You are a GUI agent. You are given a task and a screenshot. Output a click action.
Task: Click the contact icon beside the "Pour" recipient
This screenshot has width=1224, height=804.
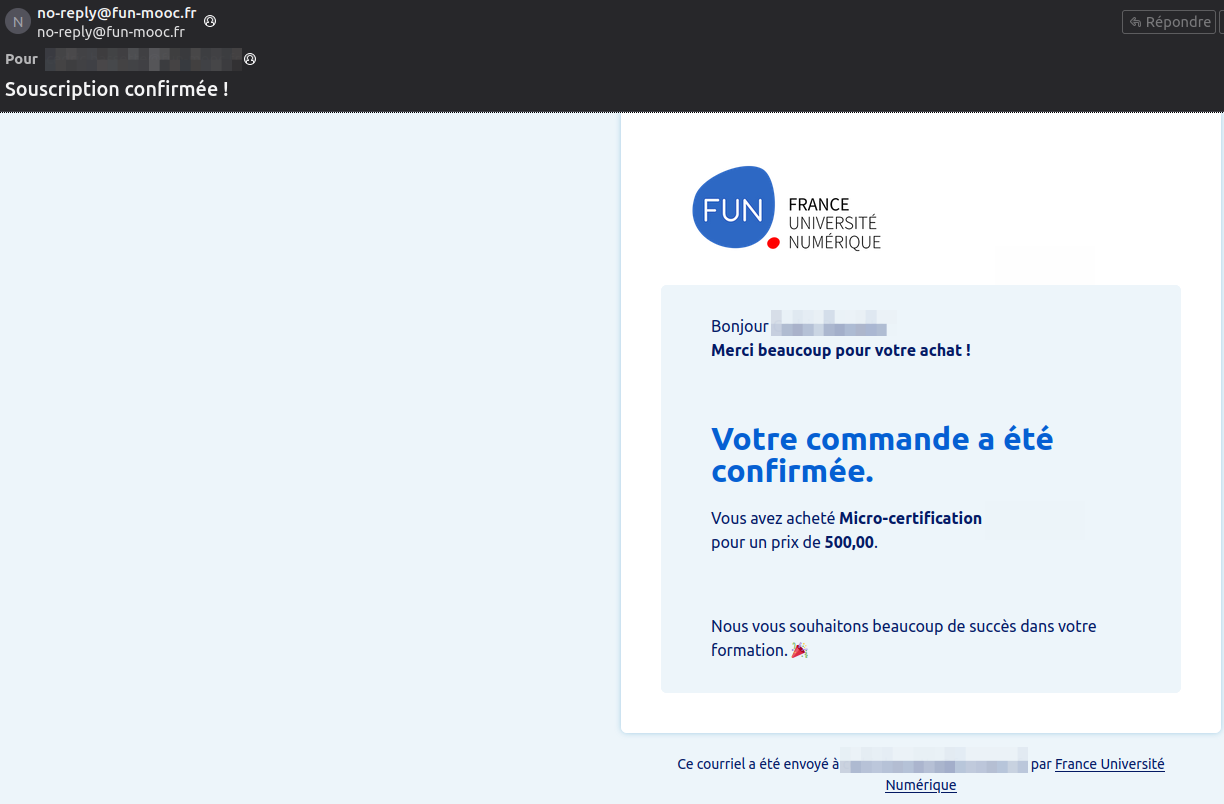tap(250, 59)
